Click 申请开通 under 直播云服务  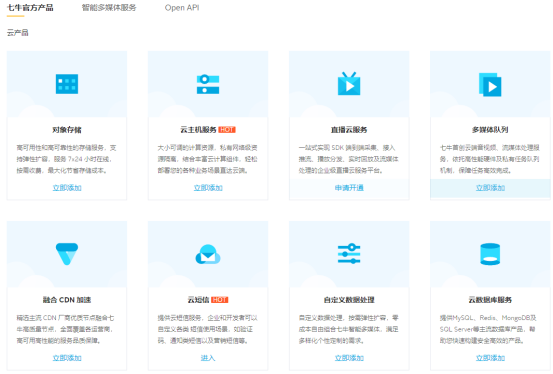point(349,188)
